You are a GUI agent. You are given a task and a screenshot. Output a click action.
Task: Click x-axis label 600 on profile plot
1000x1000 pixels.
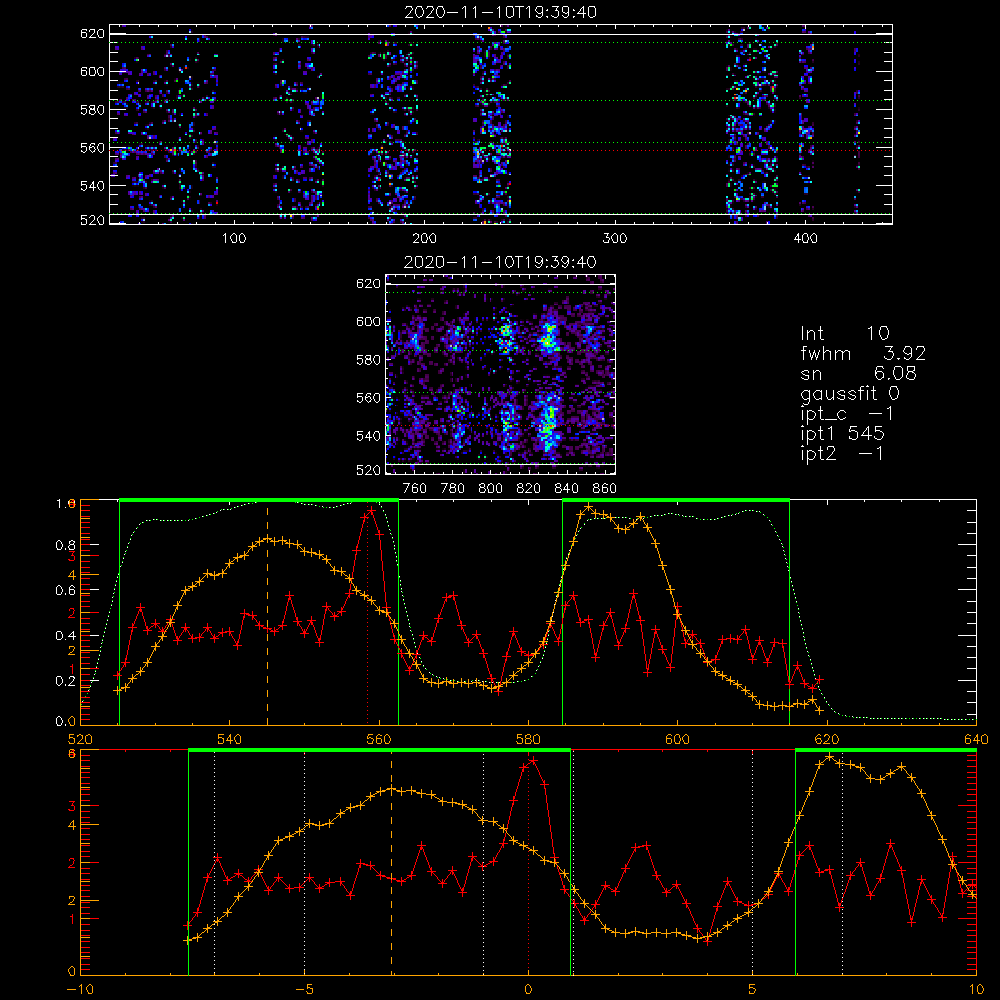[x=677, y=739]
